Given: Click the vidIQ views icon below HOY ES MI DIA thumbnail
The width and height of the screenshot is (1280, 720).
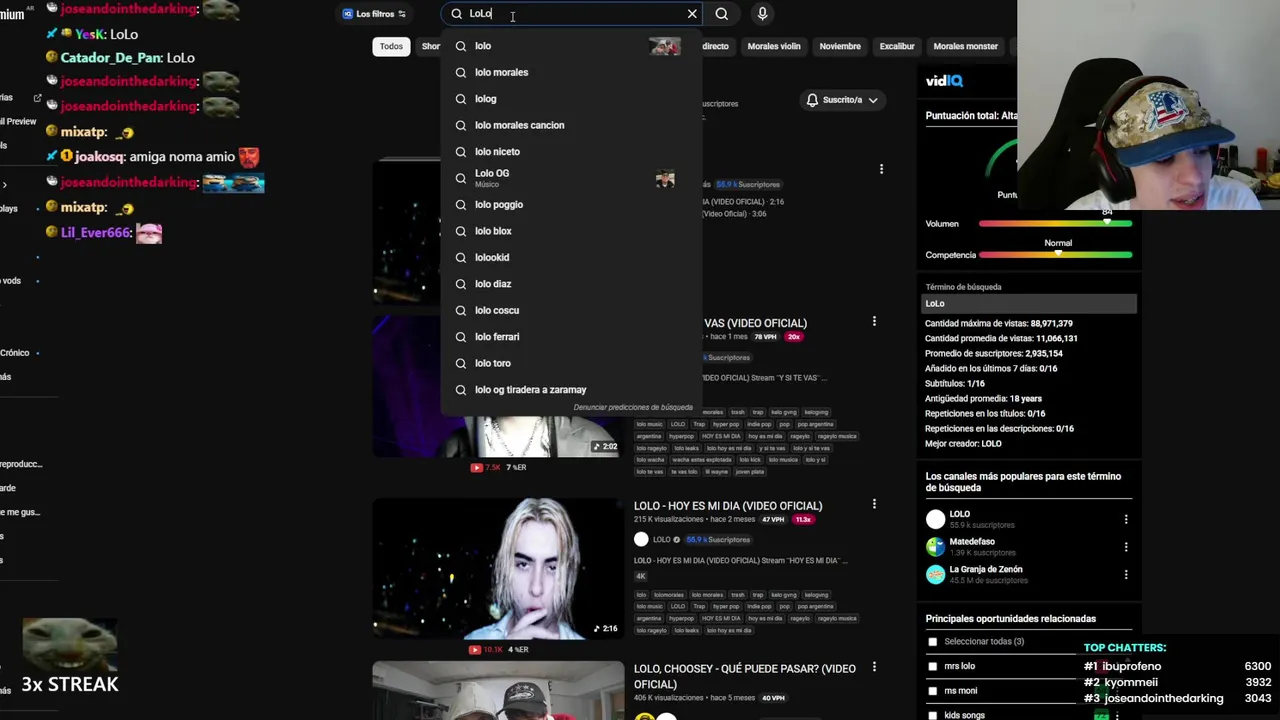Looking at the screenshot, I should (476, 650).
